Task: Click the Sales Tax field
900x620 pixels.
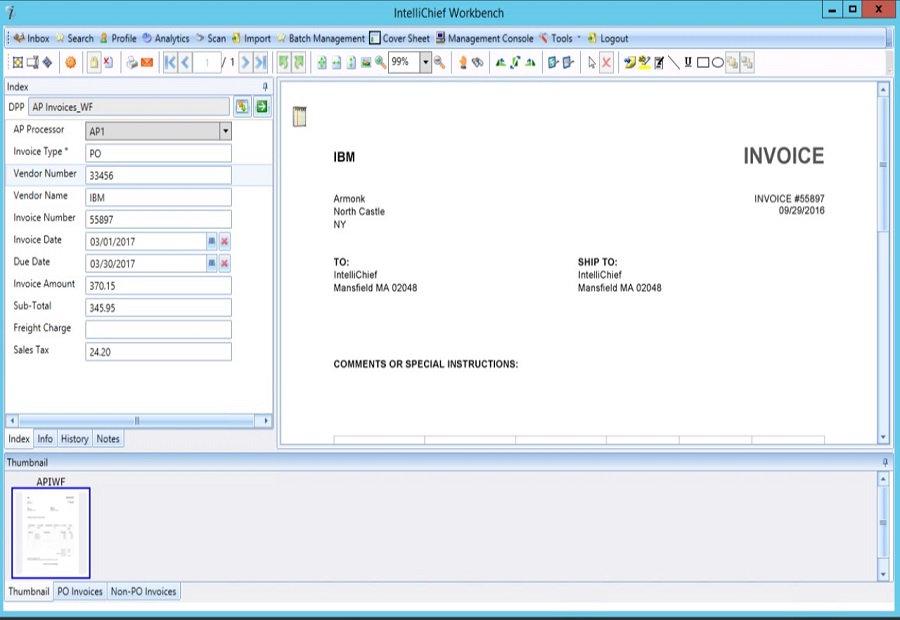Action: pos(158,352)
